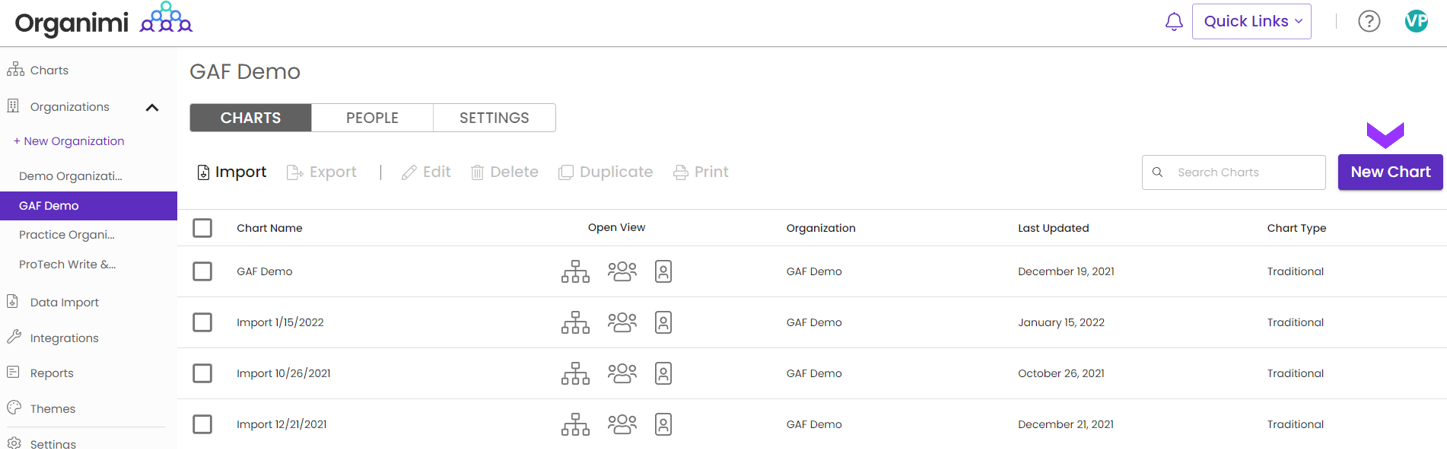Sort by the Last Updated column header

pyautogui.click(x=1053, y=228)
